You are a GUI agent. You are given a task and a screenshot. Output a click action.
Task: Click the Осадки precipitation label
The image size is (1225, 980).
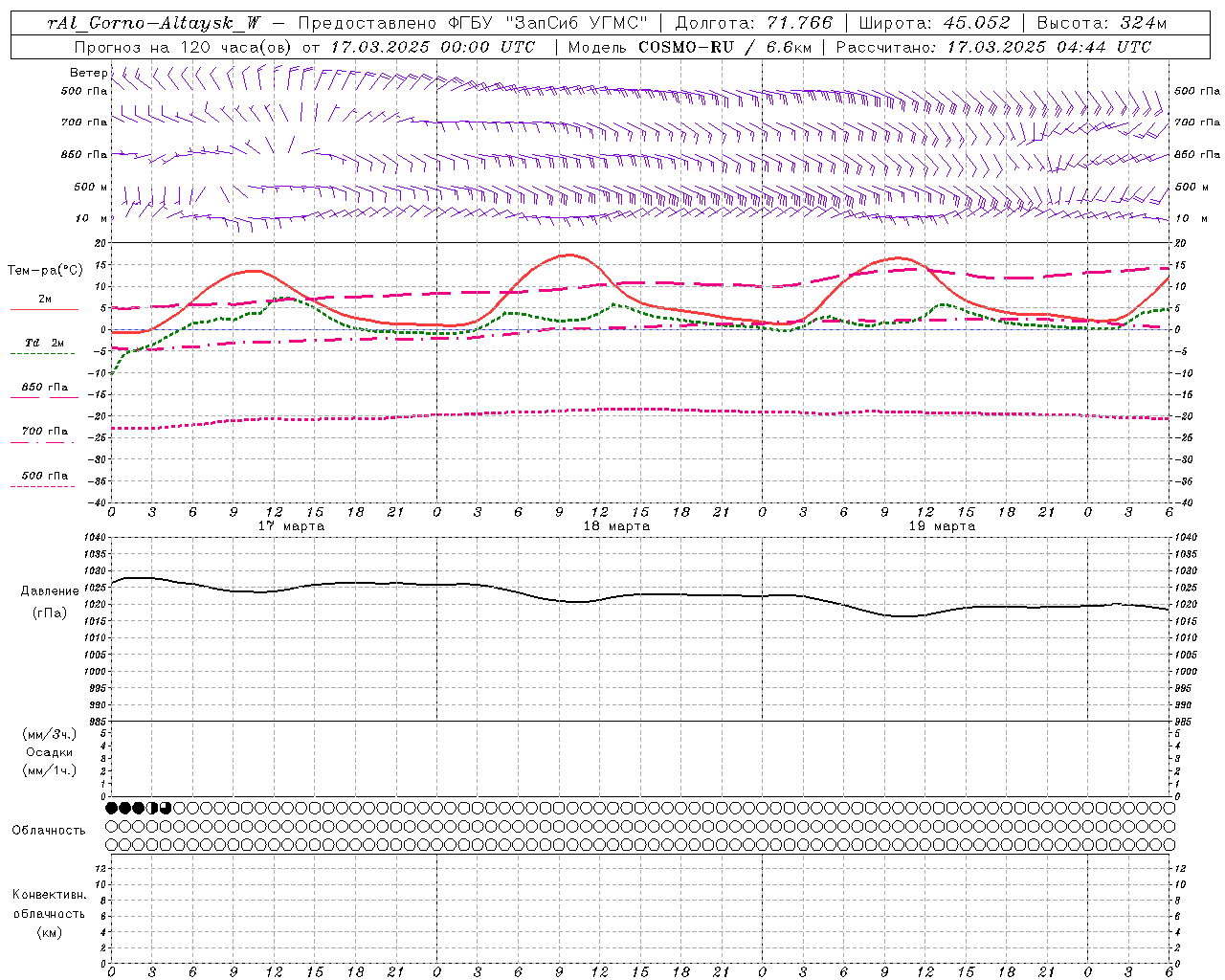point(50,752)
